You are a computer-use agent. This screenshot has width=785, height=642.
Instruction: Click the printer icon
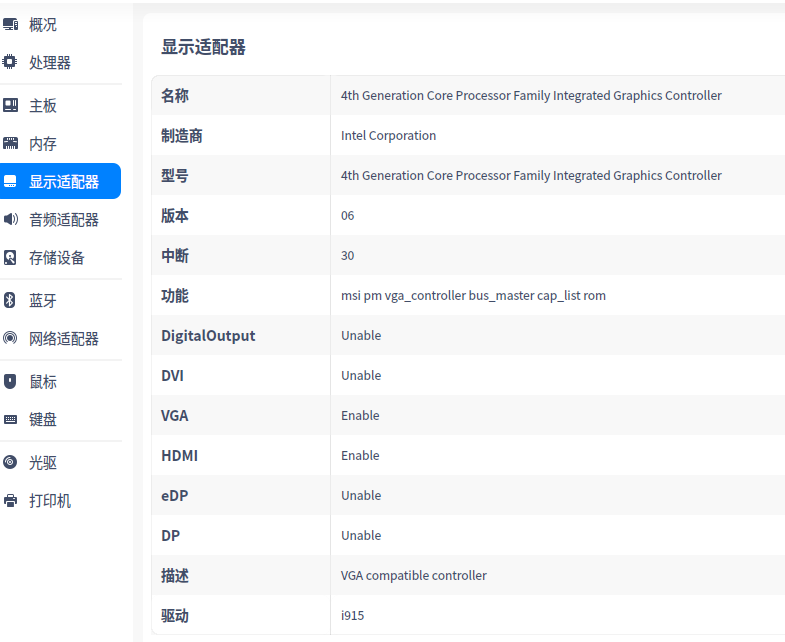[10, 500]
